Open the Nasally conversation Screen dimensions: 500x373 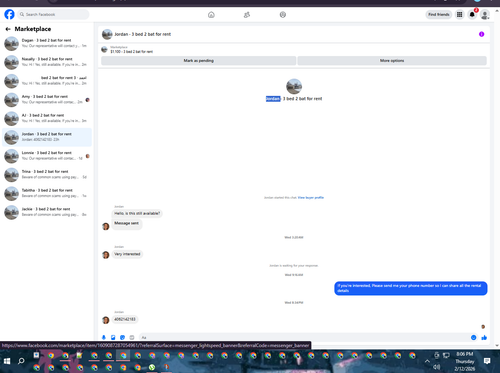click(47, 62)
